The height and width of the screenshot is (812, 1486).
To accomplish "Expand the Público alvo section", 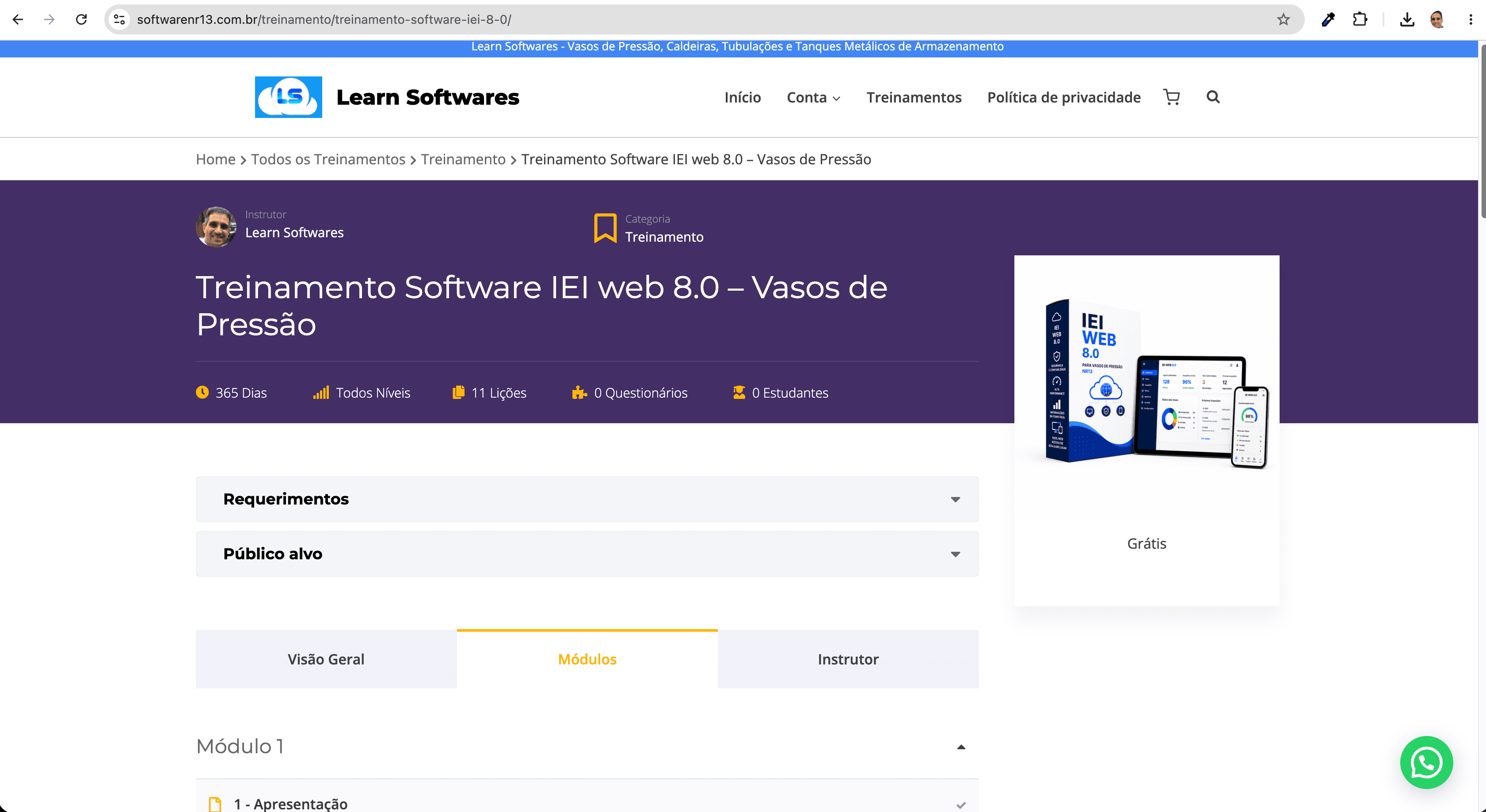I will [587, 554].
